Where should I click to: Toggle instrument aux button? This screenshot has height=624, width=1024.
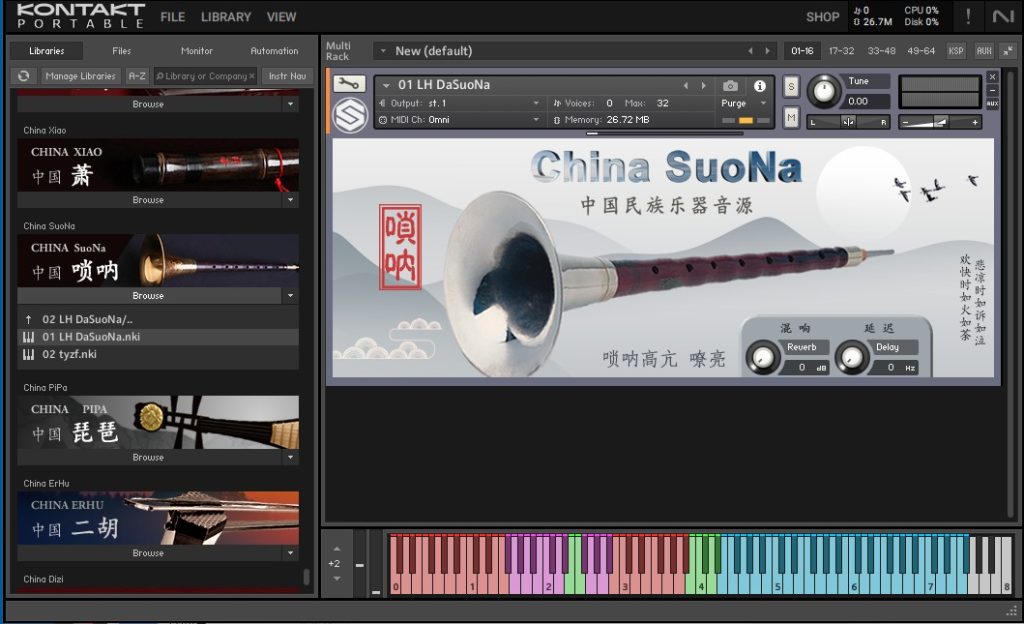(x=992, y=103)
